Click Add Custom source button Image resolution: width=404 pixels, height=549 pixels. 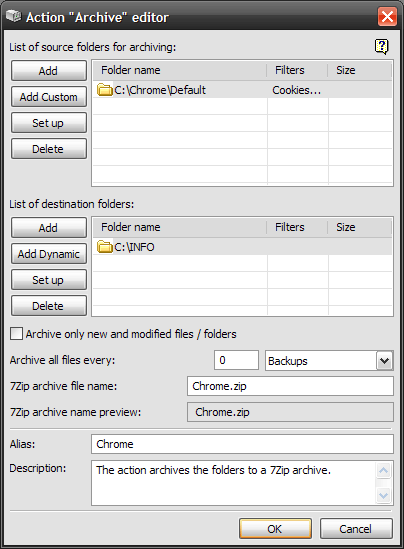(49, 97)
